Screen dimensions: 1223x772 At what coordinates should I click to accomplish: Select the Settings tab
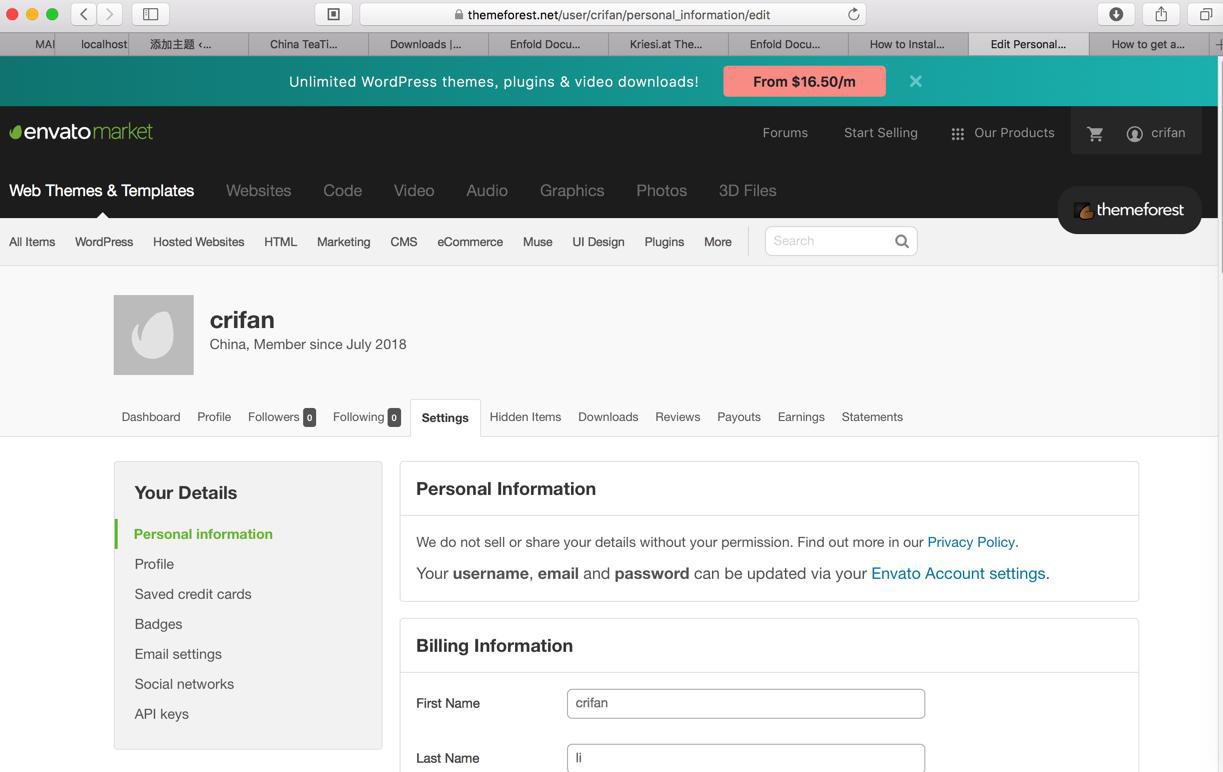[445, 418]
